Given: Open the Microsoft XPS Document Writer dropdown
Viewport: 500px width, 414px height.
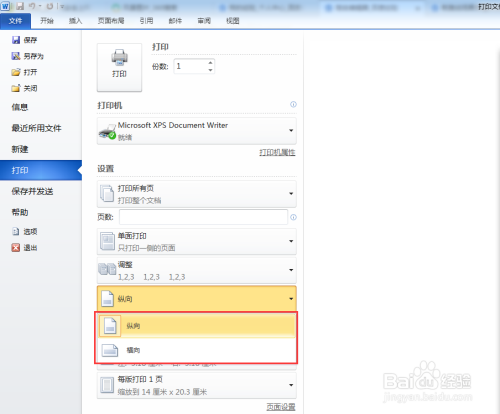Looking at the screenshot, I should click(197, 131).
